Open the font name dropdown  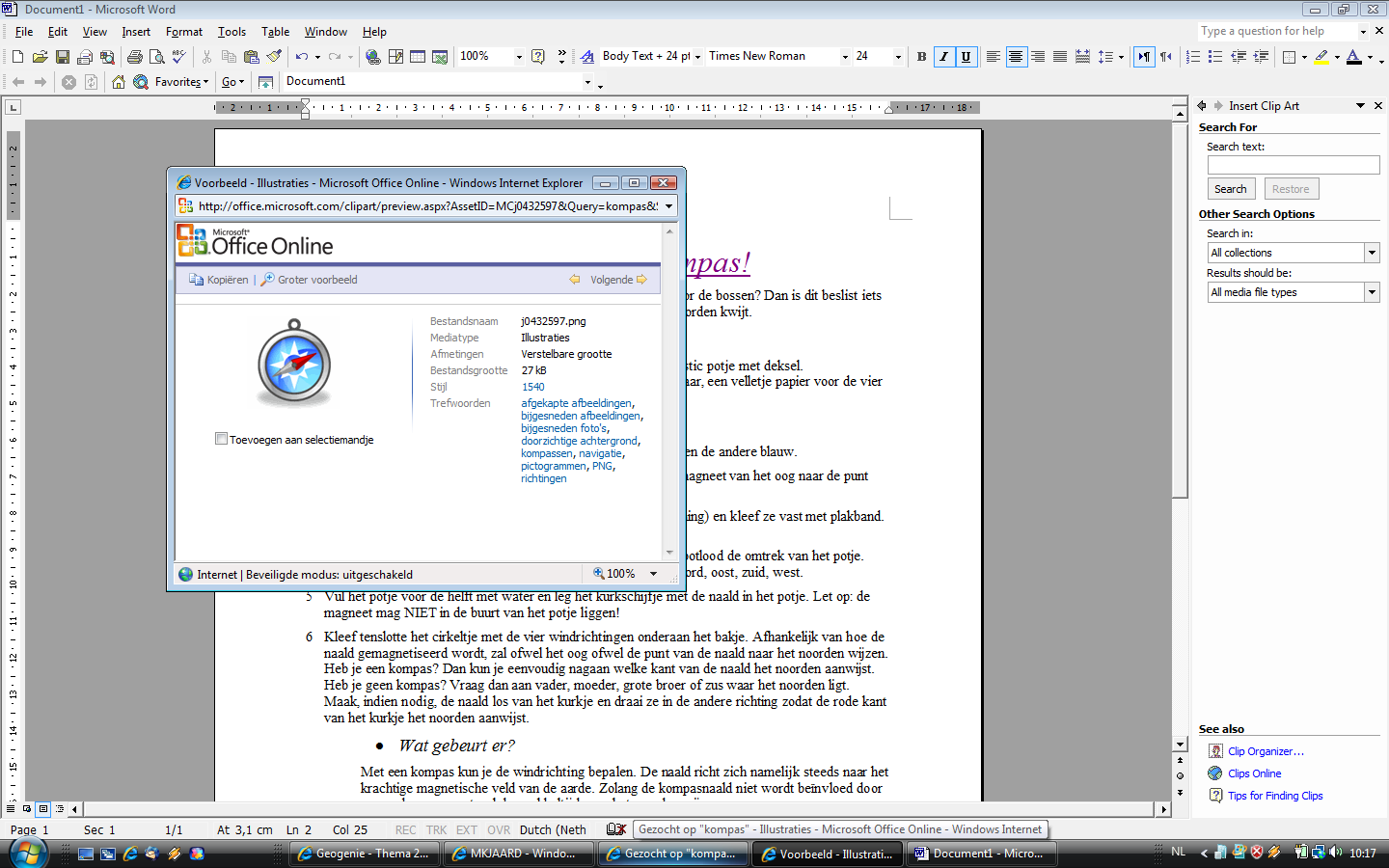[845, 57]
